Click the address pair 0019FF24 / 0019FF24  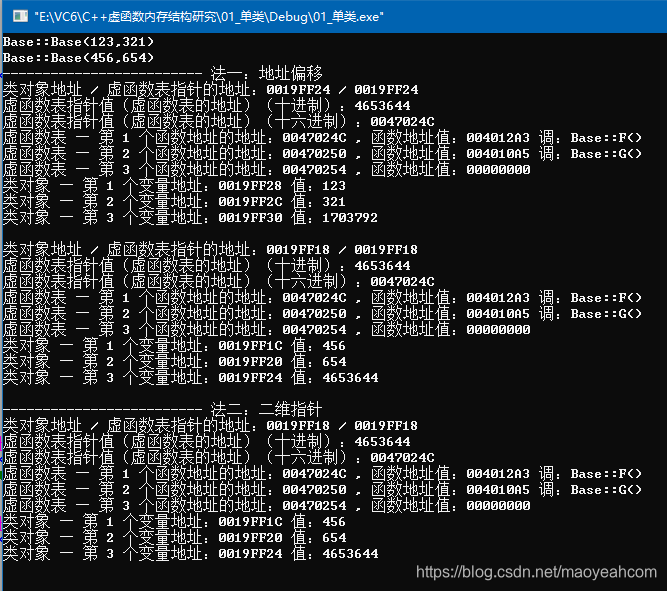(342, 90)
